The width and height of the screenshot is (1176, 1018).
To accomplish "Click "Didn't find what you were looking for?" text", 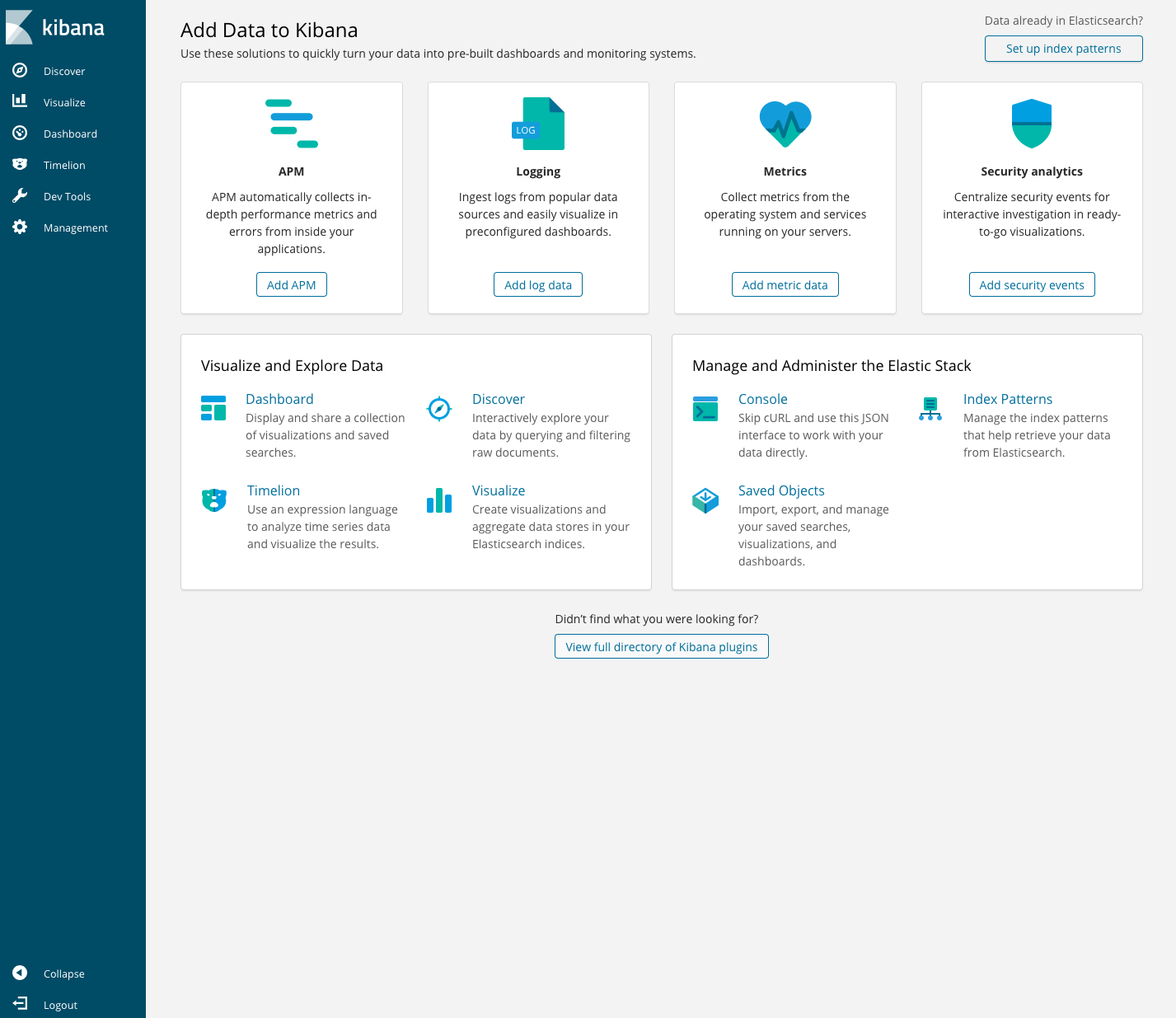I will tap(657, 619).
